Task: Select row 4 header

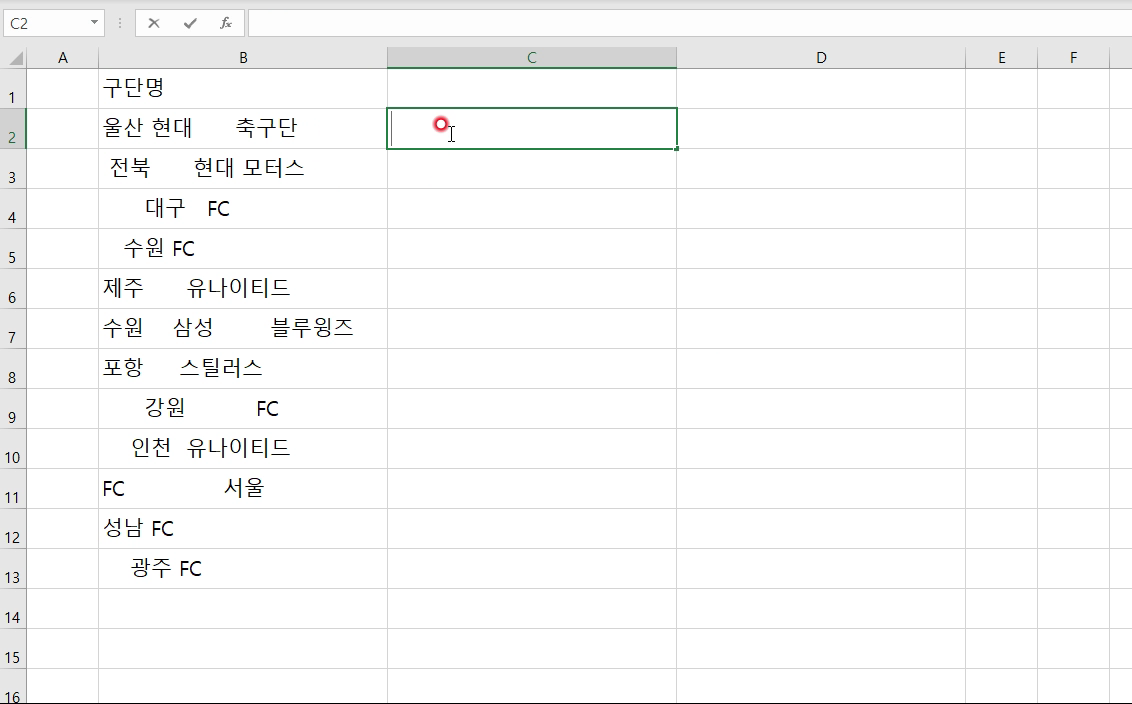Action: 12,209
